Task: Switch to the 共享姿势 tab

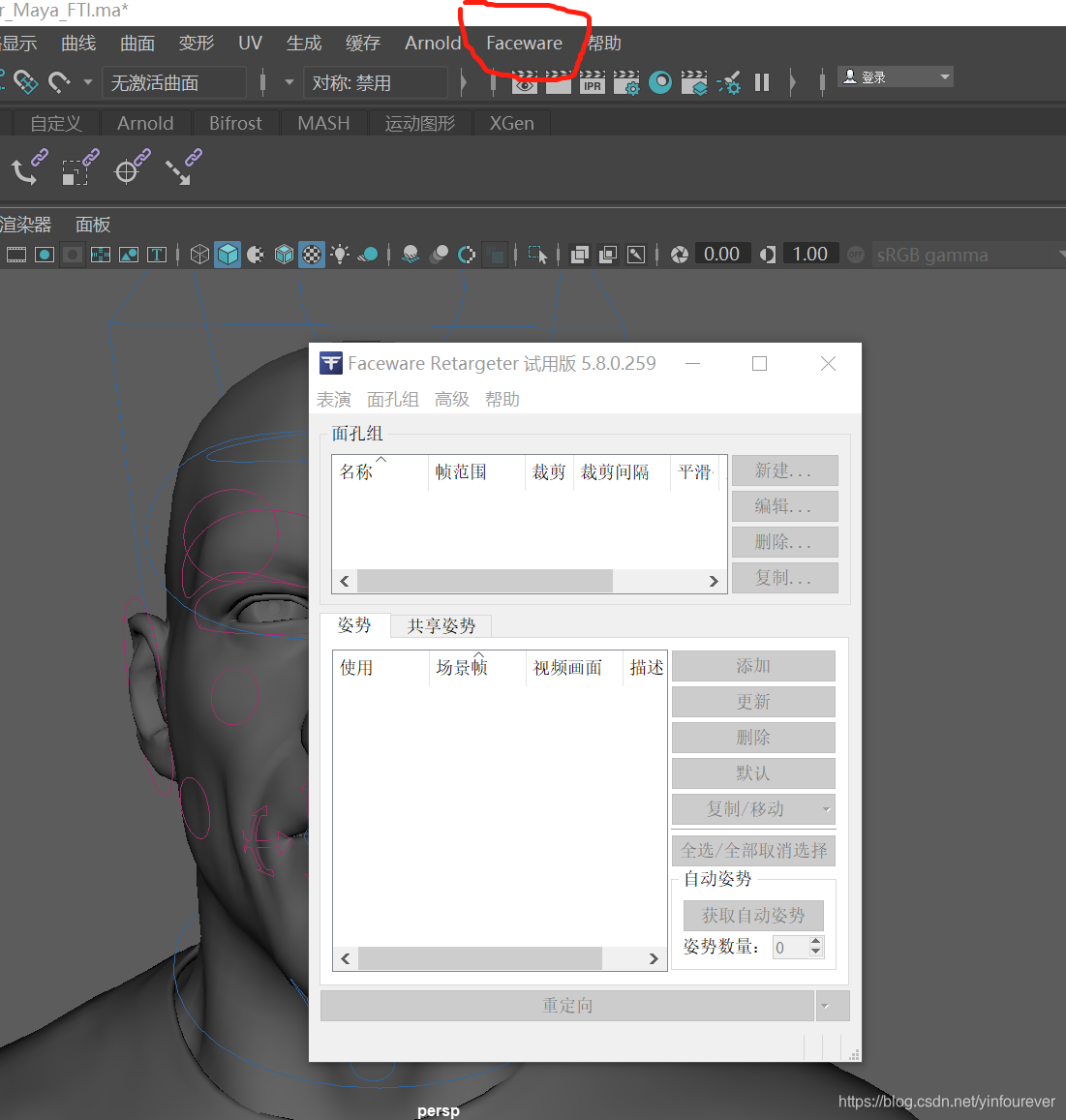Action: 441,626
